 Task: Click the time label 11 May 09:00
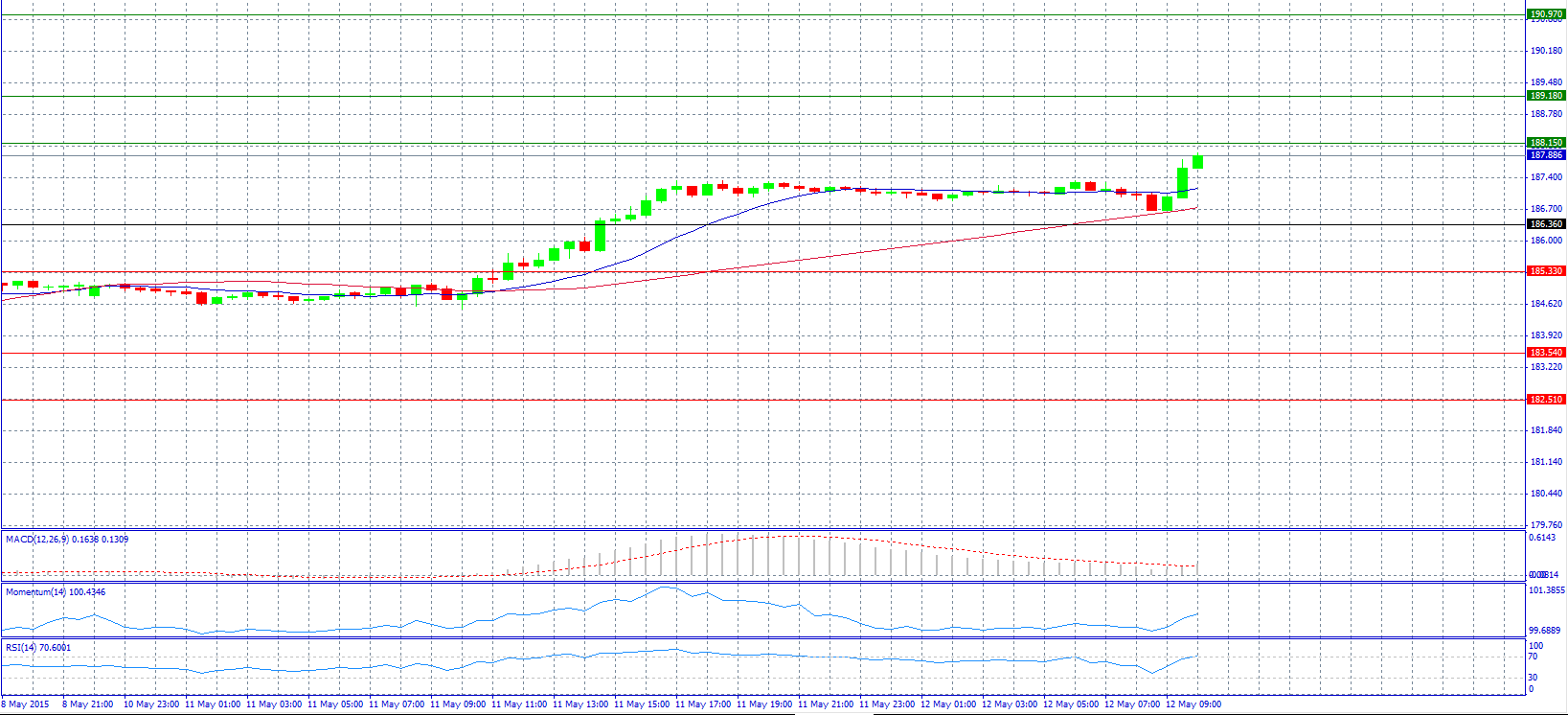[456, 704]
